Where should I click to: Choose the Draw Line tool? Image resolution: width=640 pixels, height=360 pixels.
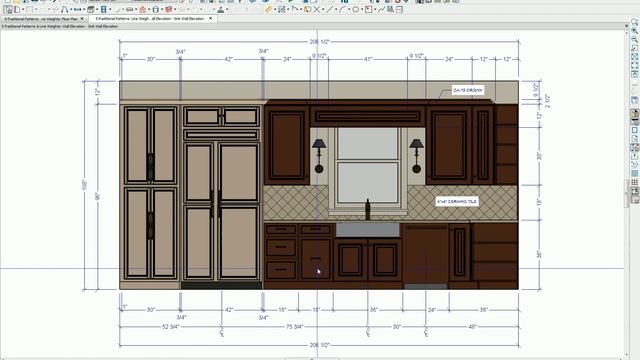point(330,9)
